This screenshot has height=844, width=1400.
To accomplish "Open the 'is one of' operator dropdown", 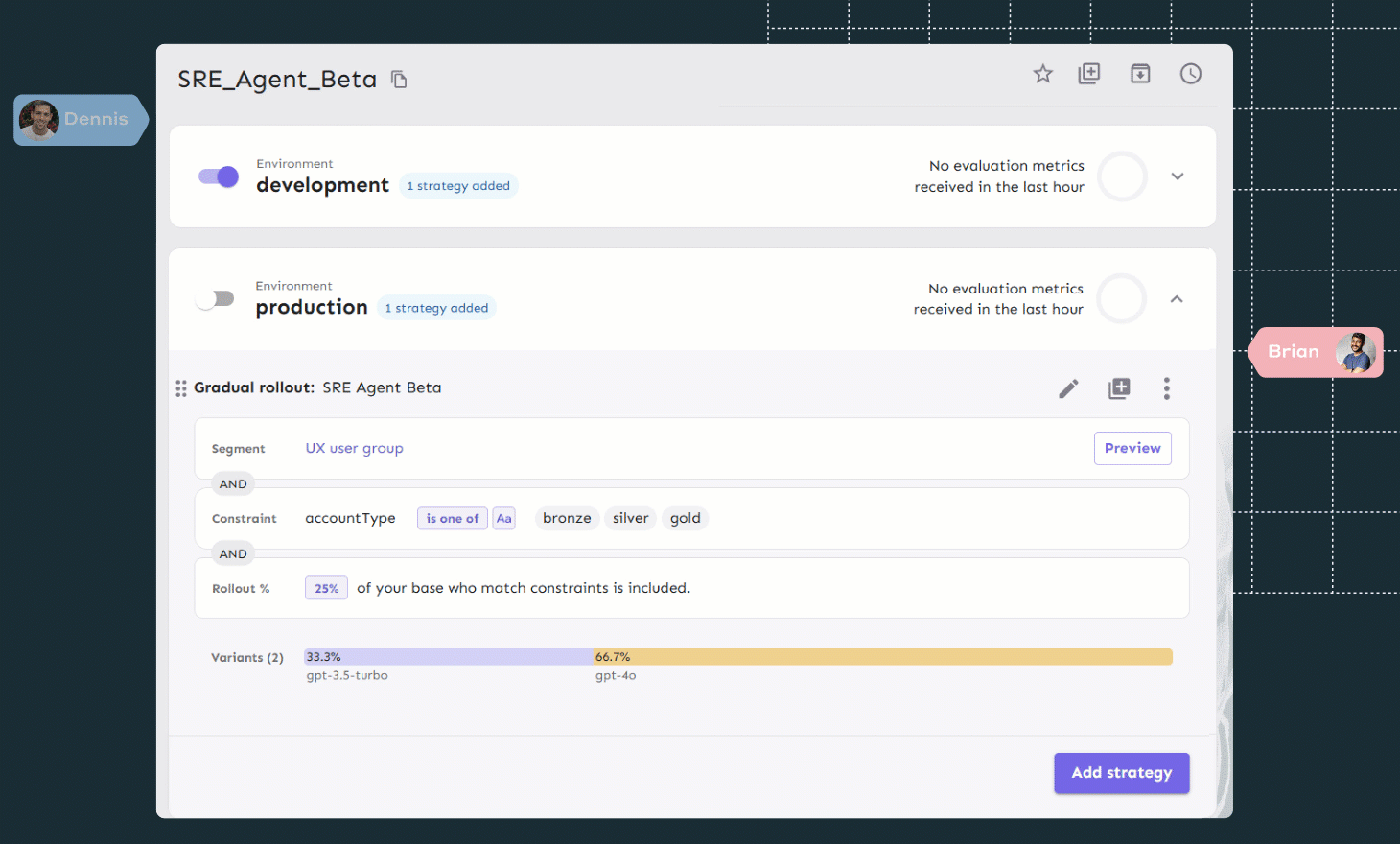I will point(452,518).
